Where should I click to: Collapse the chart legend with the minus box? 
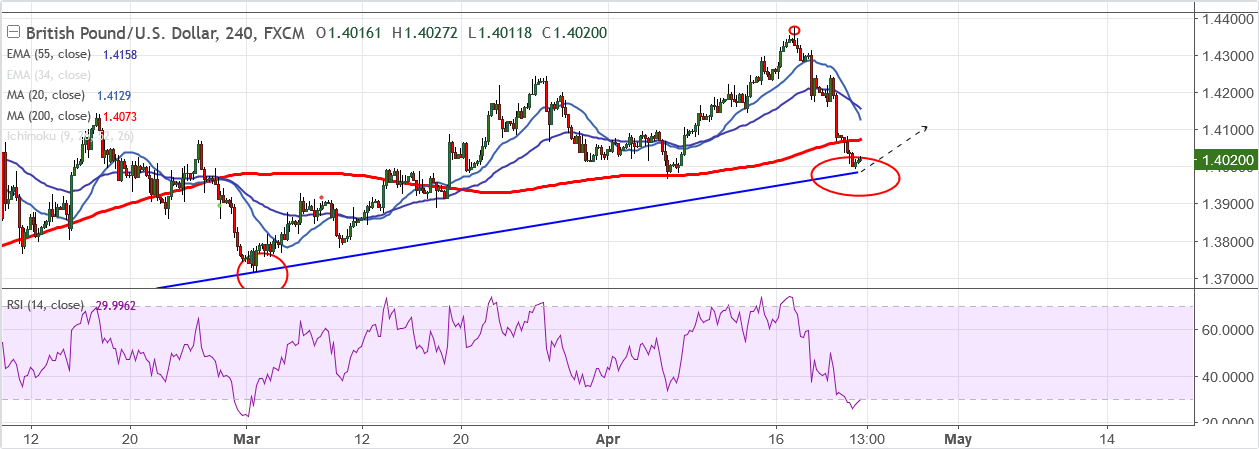[13, 33]
